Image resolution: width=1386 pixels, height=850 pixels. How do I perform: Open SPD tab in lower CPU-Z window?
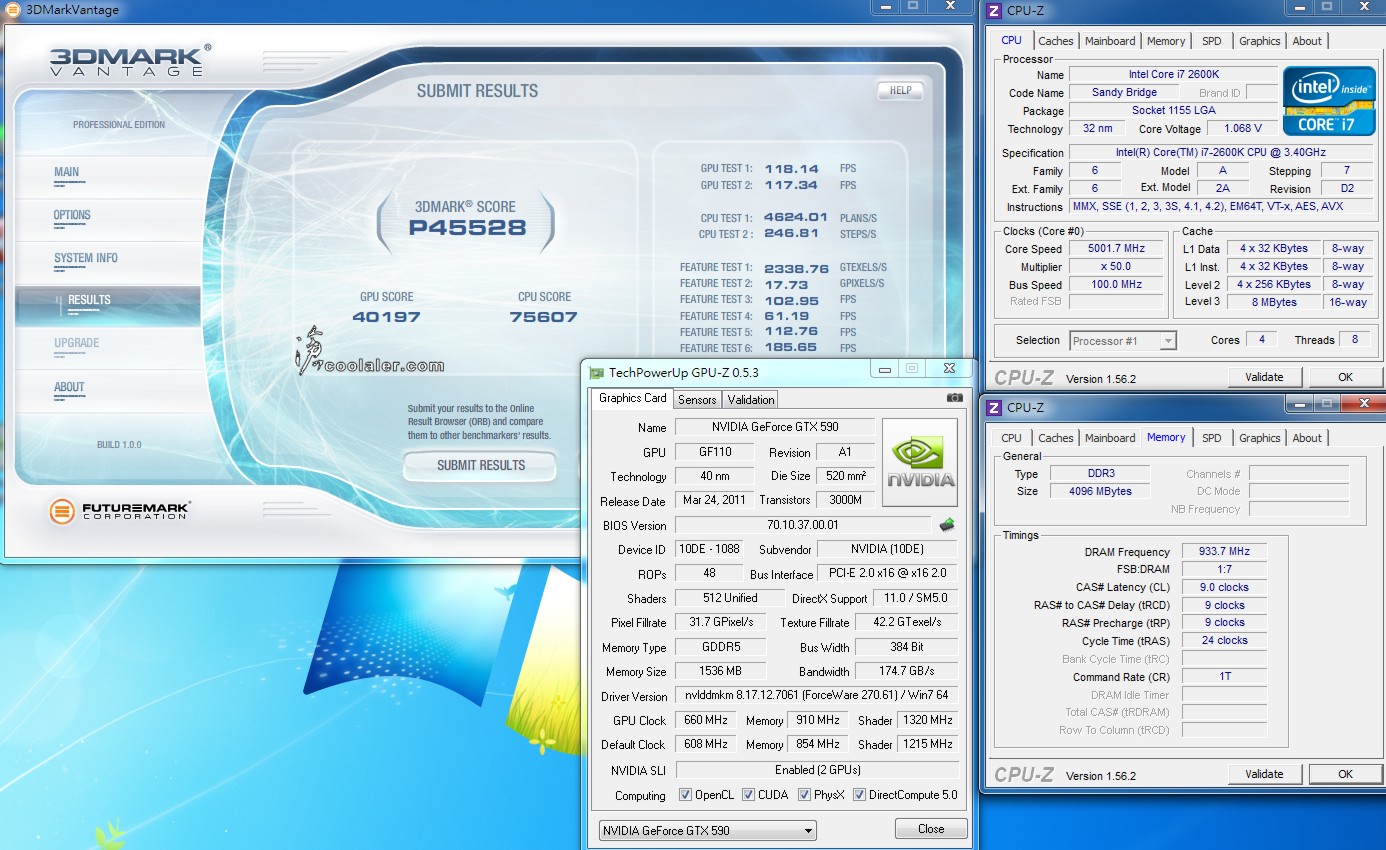[x=1211, y=438]
